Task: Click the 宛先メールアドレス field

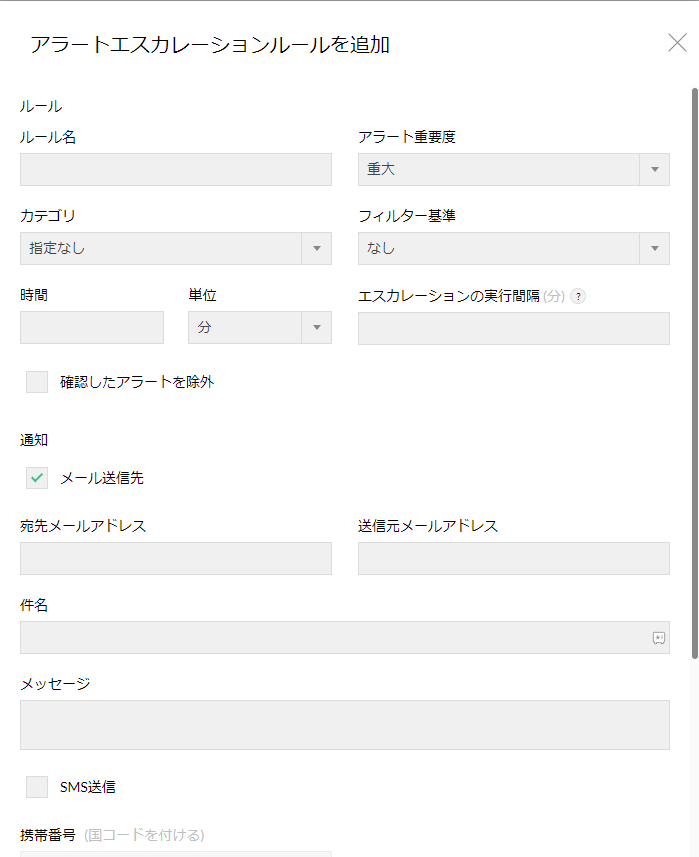Action: [x=175, y=558]
